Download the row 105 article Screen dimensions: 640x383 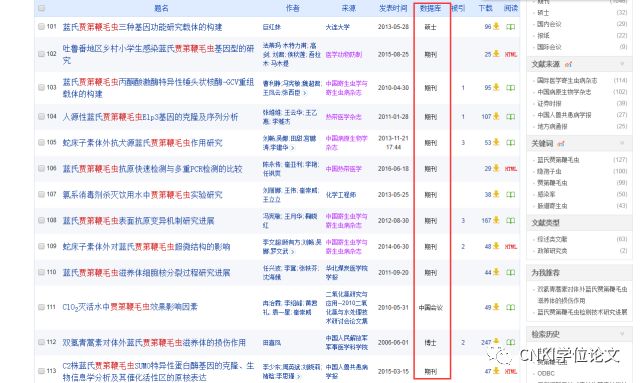point(496,143)
